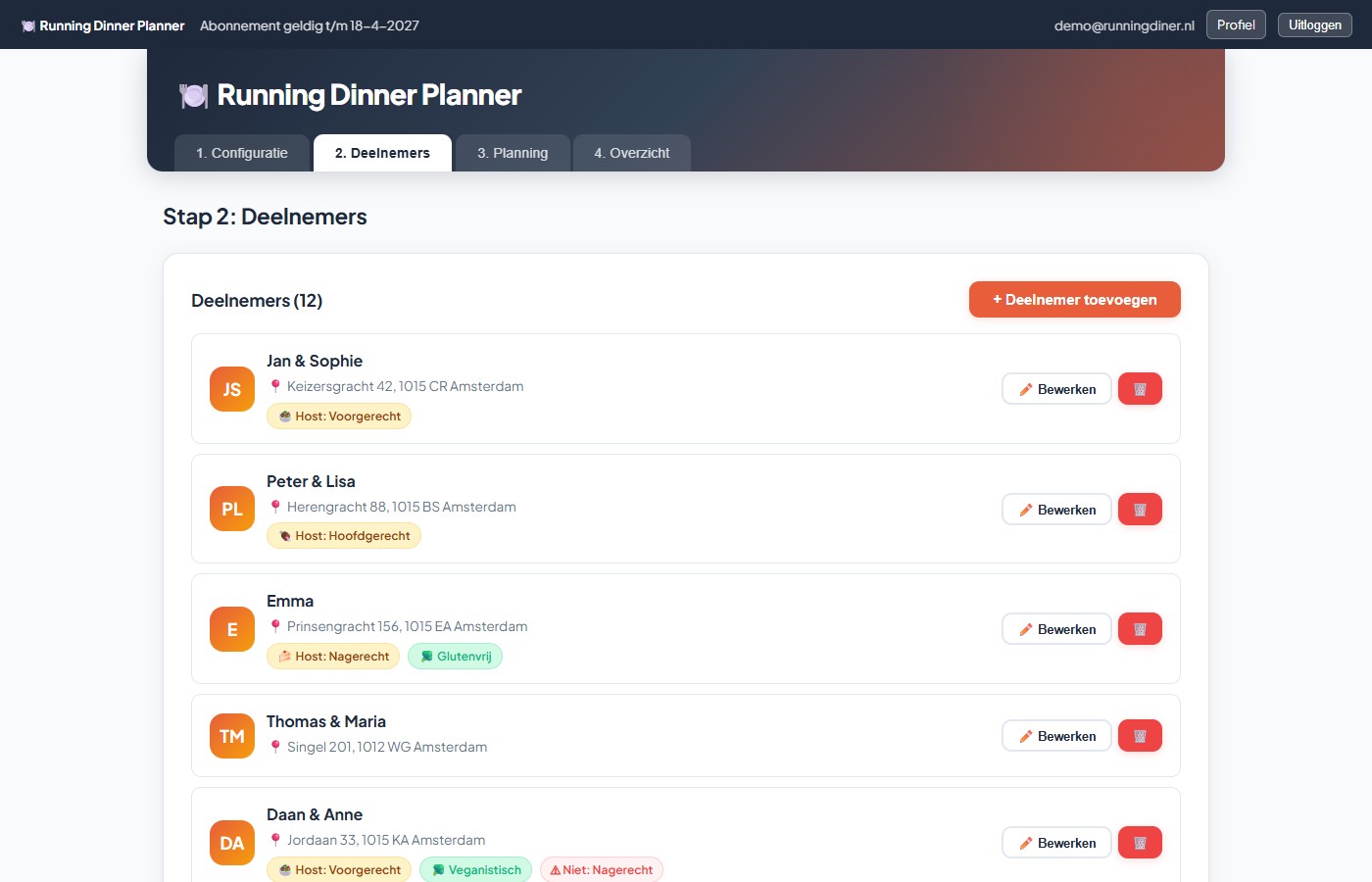Click the small plate icon in top navbar
Image resolution: width=1372 pixels, height=882 pixels.
(28, 25)
